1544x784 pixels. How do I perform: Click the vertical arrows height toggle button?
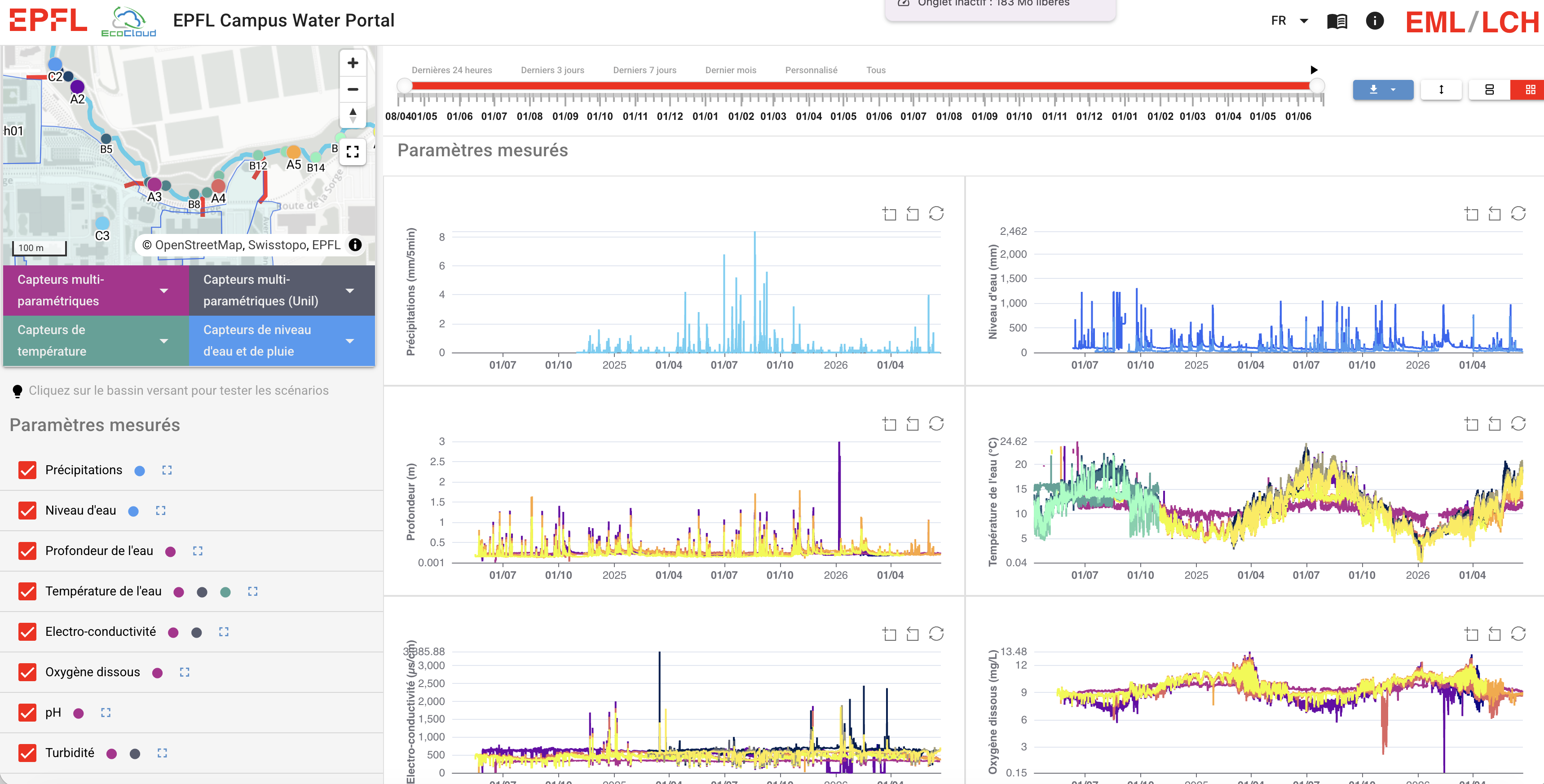[x=1441, y=90]
